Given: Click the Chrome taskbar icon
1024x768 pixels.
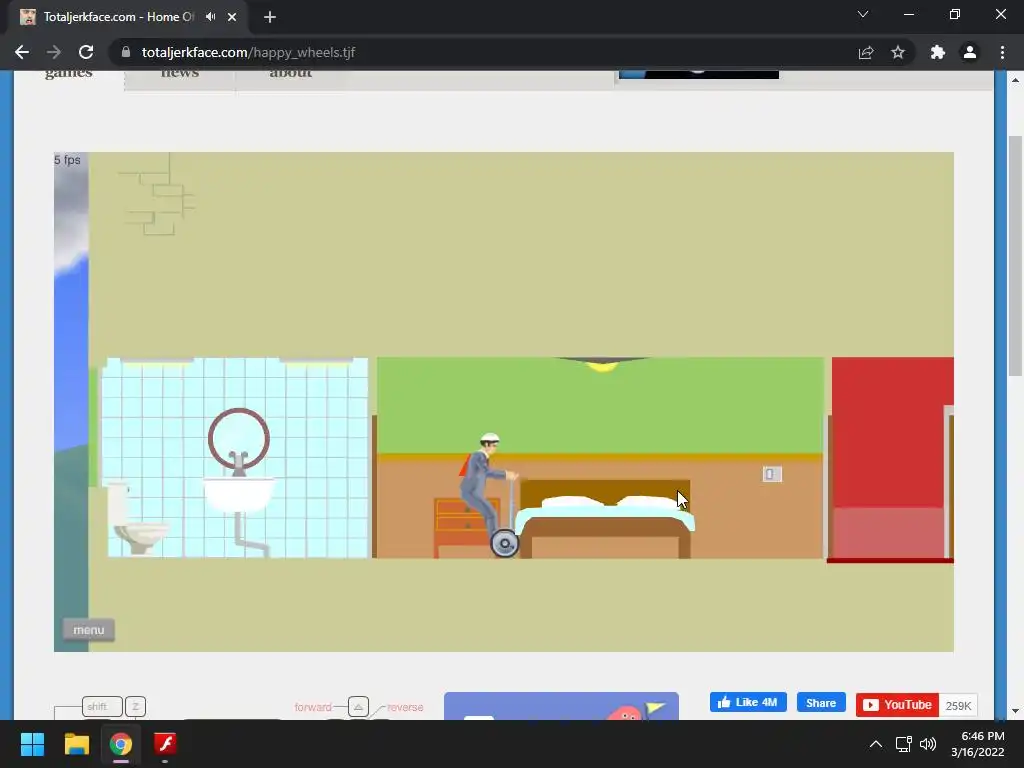Looking at the screenshot, I should point(121,744).
